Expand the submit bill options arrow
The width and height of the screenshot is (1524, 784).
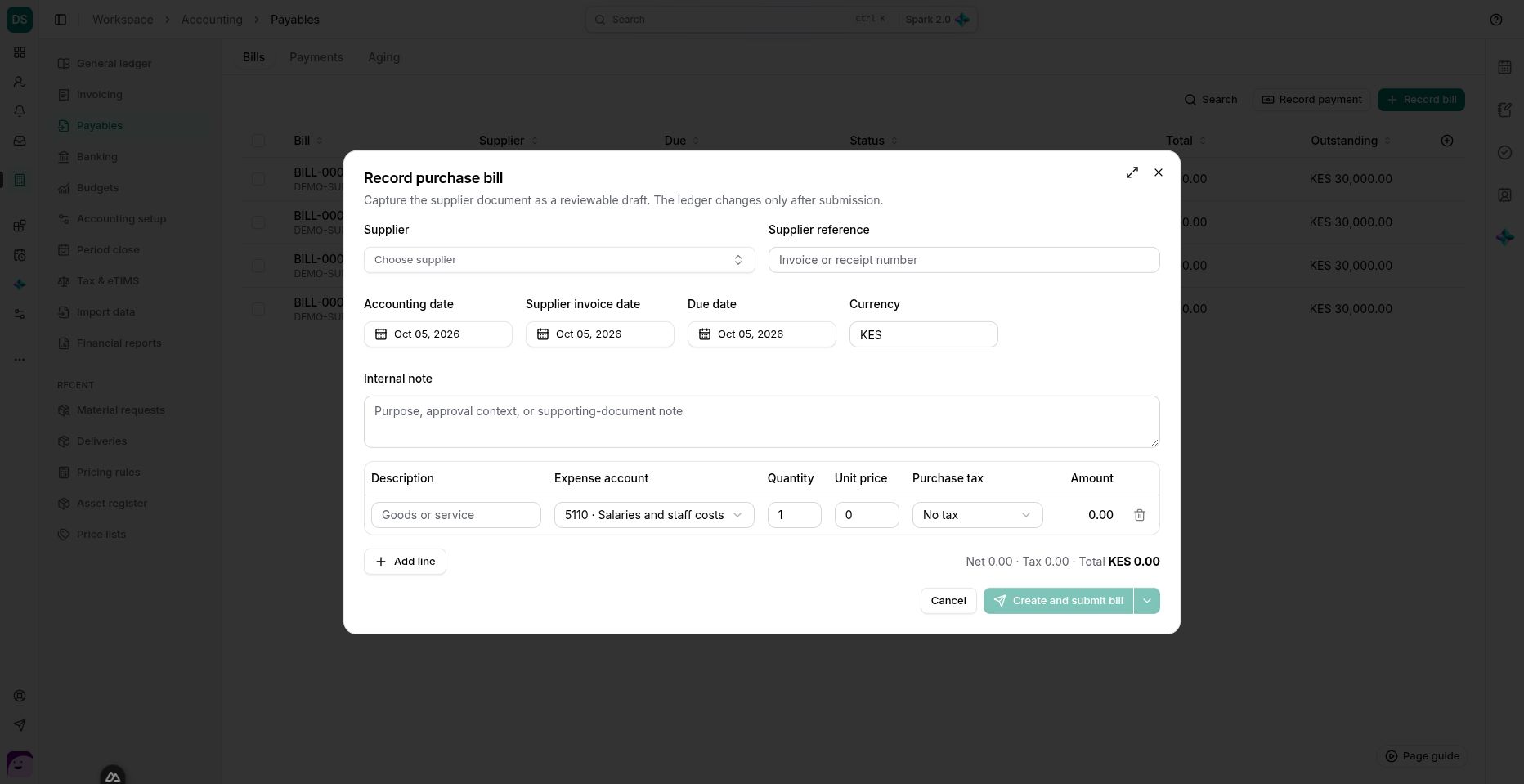click(1147, 601)
